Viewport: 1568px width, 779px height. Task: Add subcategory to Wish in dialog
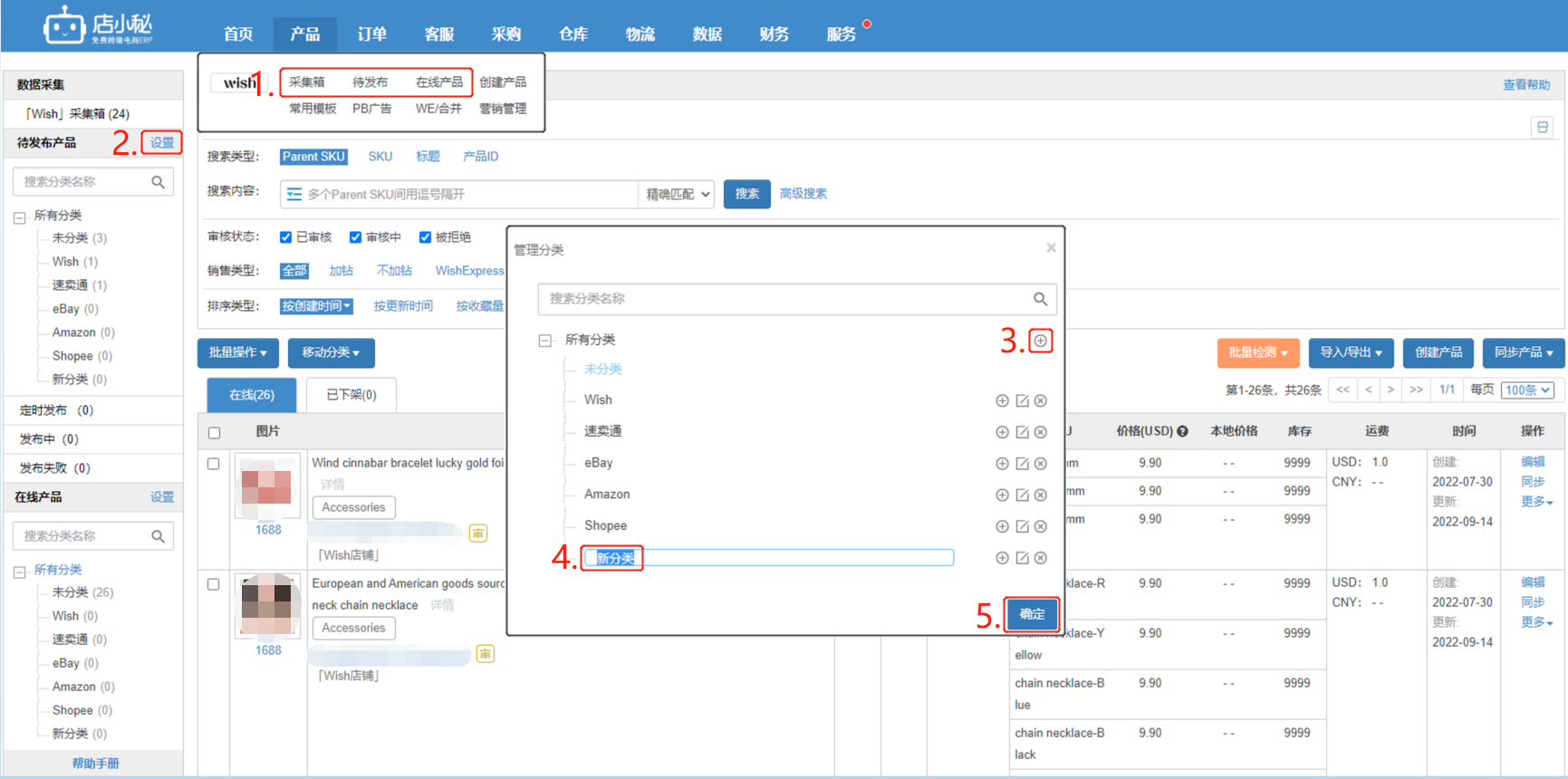pos(1002,400)
